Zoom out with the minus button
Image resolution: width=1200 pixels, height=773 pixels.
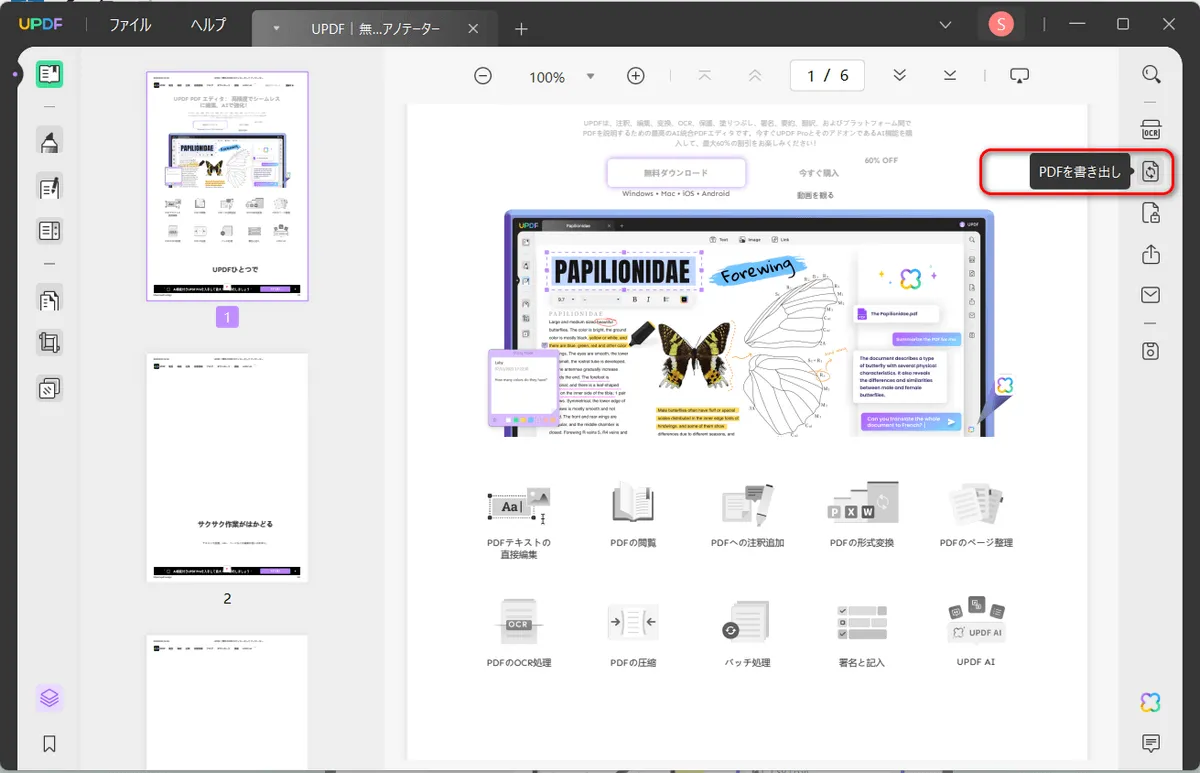483,76
